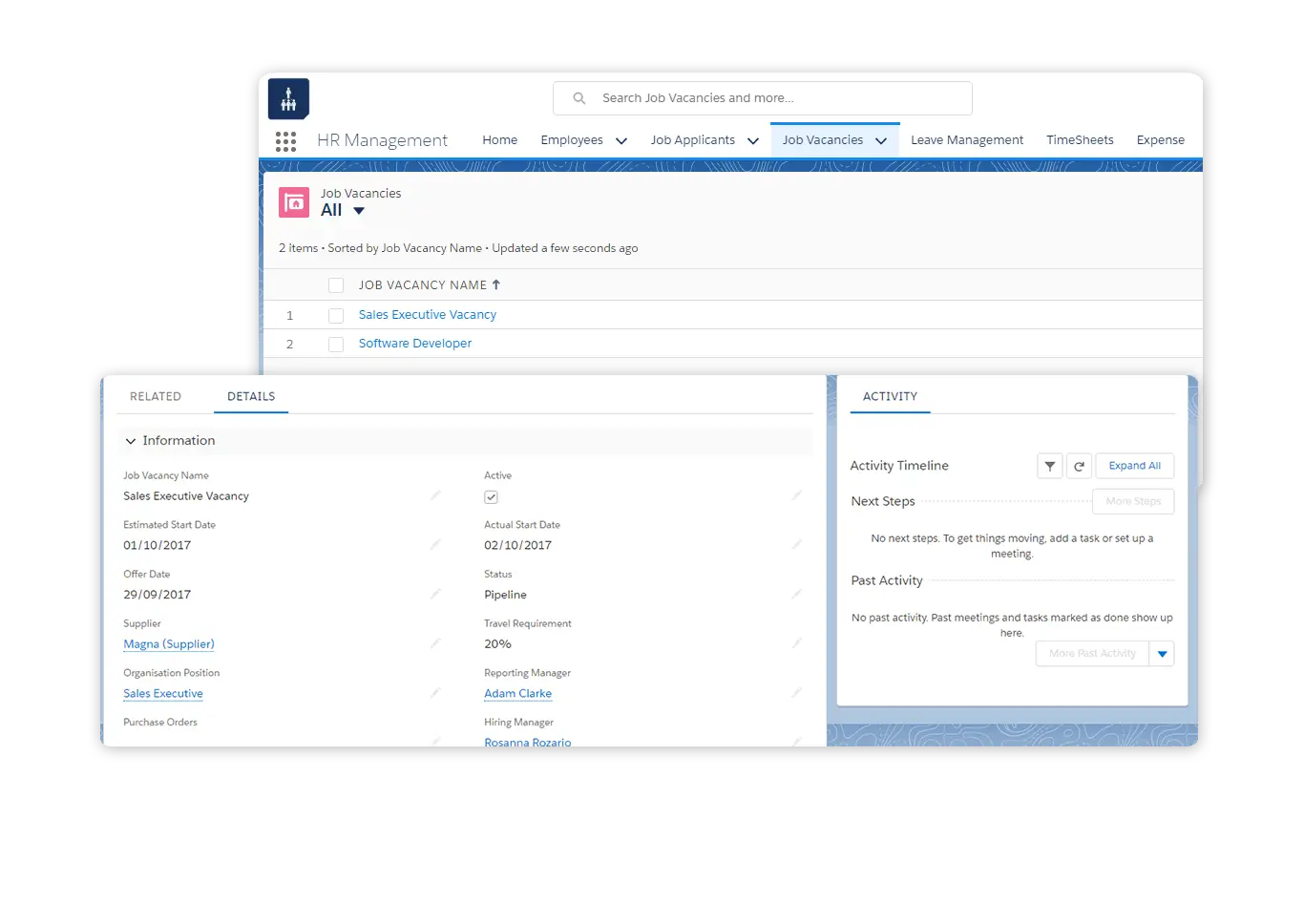Select the Sales Executive Vacancy row checkbox
Viewport: 1304px width, 924px height.
point(336,315)
